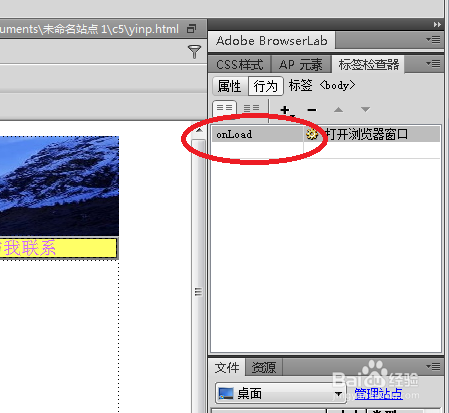Click the scroll-up arrow of document scrollbar
This screenshot has height=413, width=449.
pos(199,130)
